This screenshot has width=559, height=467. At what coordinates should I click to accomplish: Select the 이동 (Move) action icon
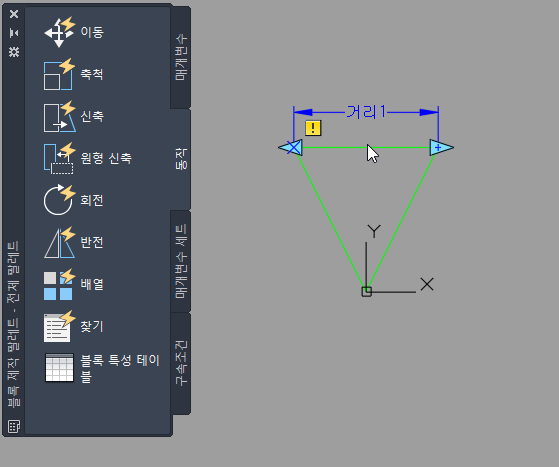click(60, 32)
